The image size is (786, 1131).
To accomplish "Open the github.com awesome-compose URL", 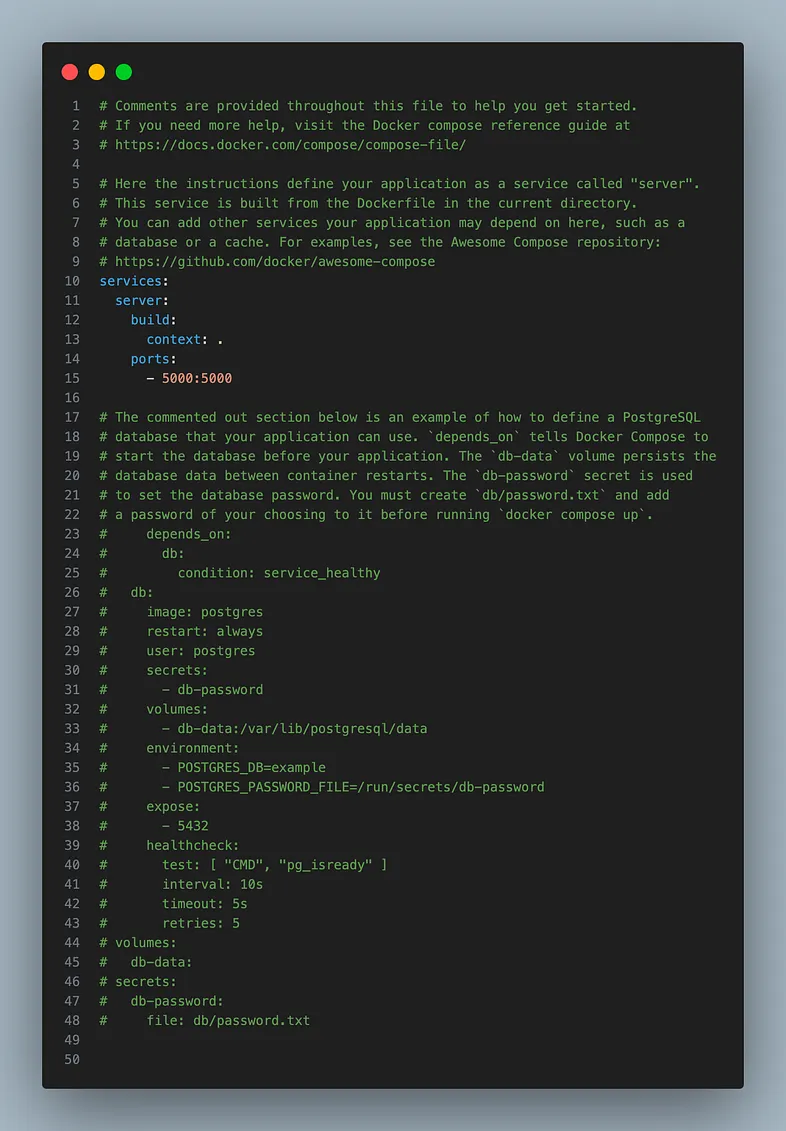I will coord(275,262).
